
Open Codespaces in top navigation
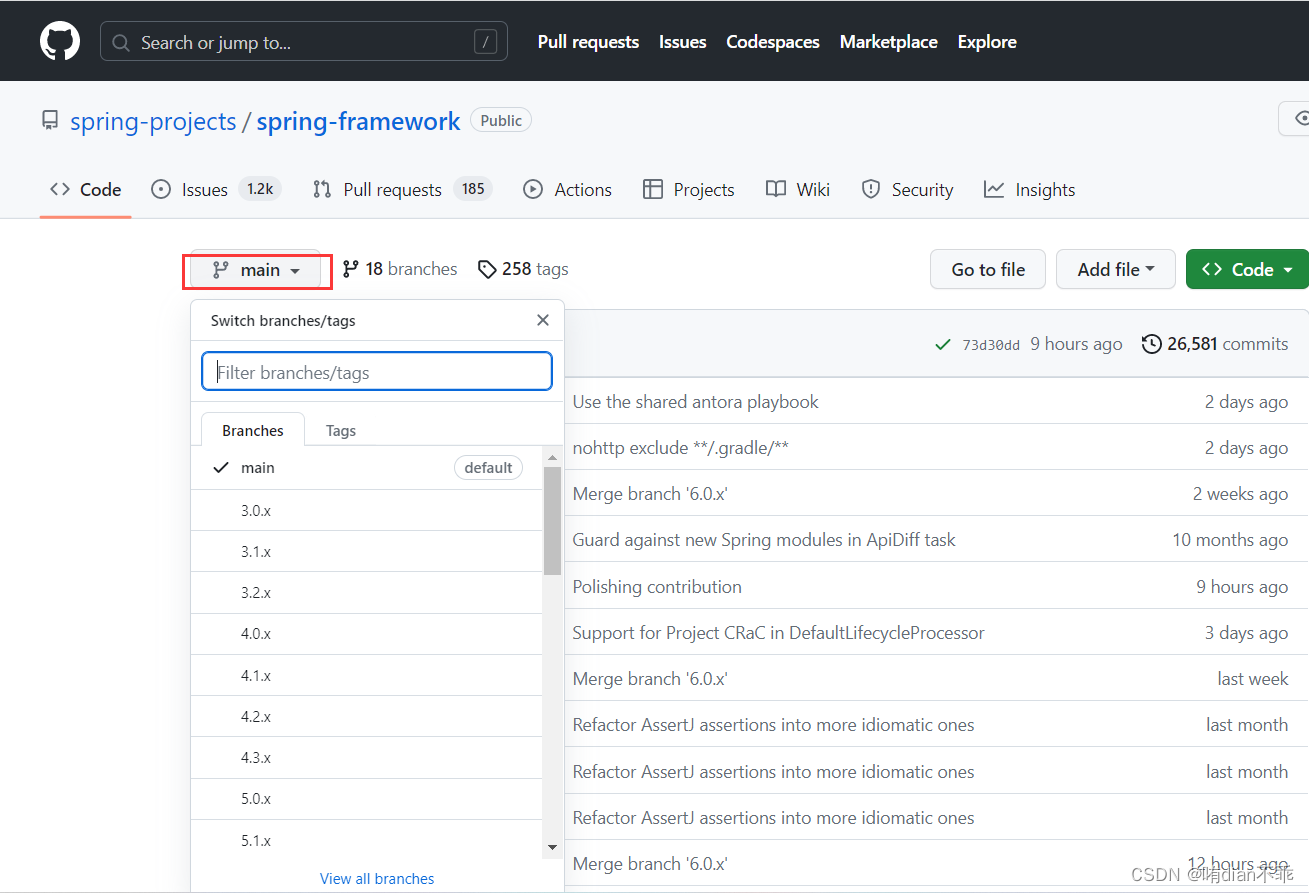click(x=773, y=42)
